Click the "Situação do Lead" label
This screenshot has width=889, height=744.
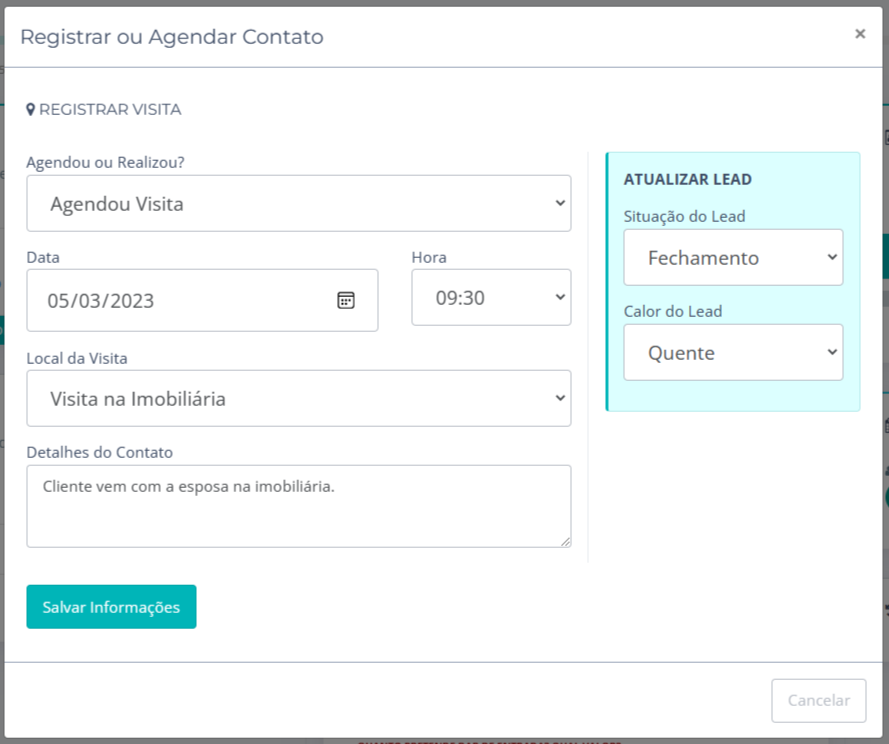pos(685,216)
